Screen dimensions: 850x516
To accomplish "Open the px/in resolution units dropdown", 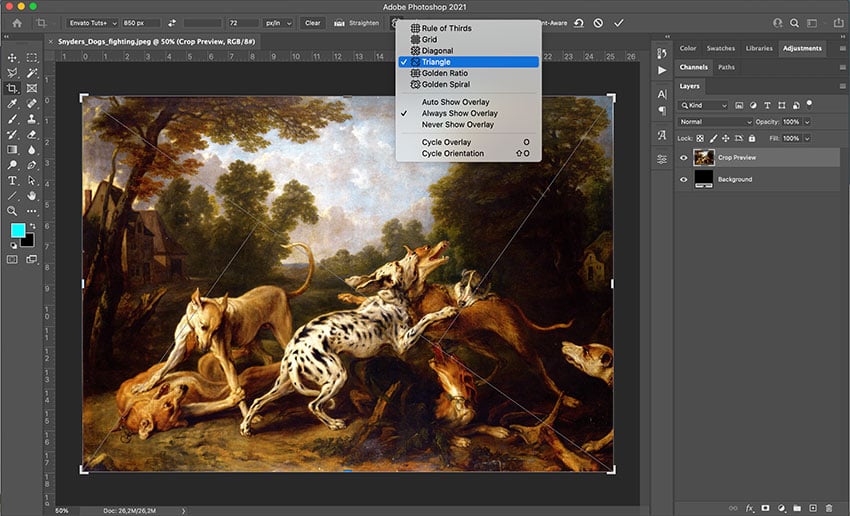I will [x=276, y=22].
